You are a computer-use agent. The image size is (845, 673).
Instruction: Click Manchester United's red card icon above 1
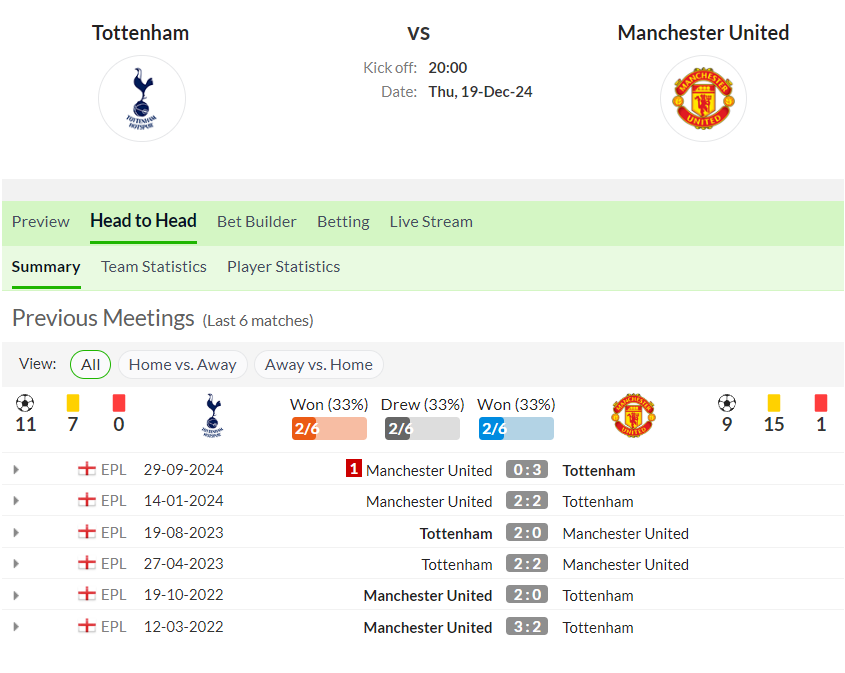tap(821, 403)
